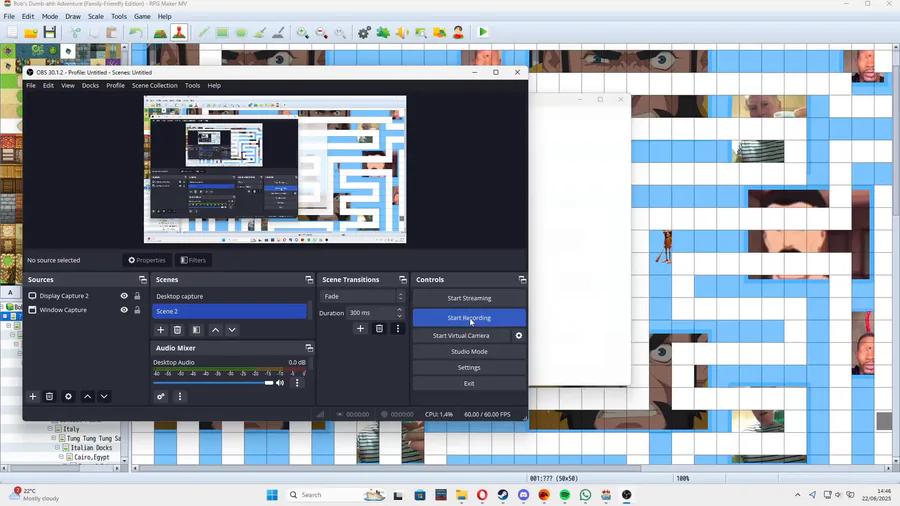Open RPG Maker Scale menu
Viewport: 900px width, 506px height.
click(96, 17)
